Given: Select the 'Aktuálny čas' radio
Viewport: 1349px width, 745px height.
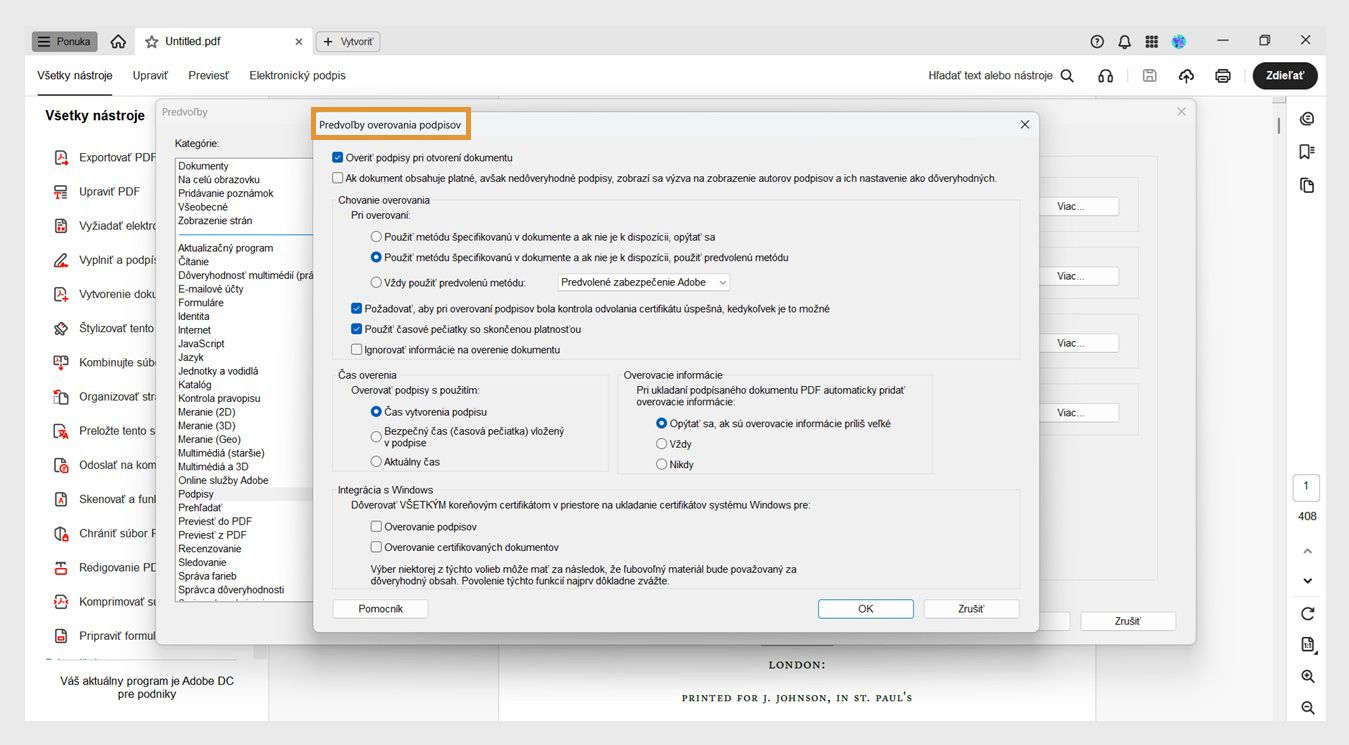Looking at the screenshot, I should coord(376,462).
